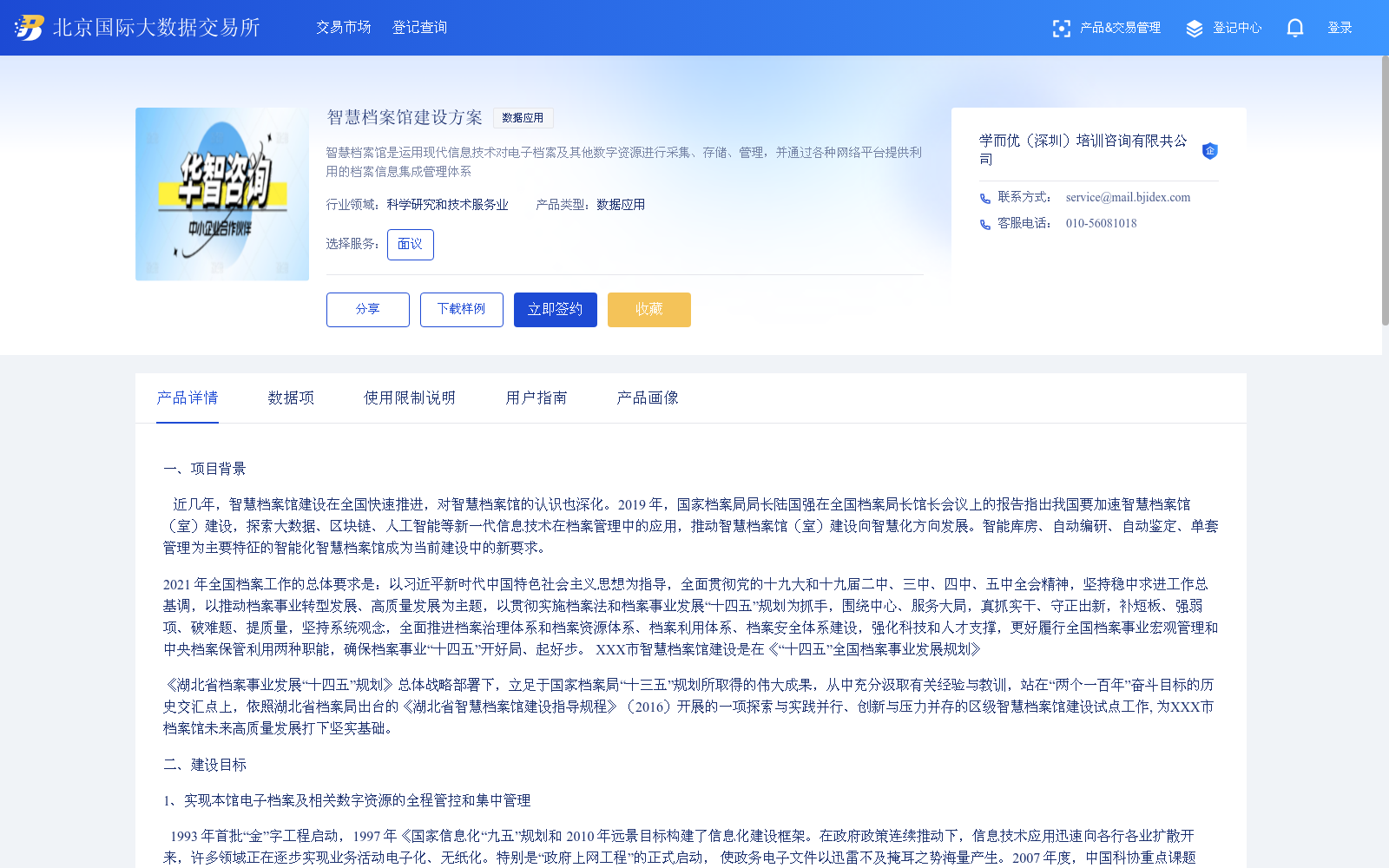Click the Beijing International Big Data Exchange logo

29,28
